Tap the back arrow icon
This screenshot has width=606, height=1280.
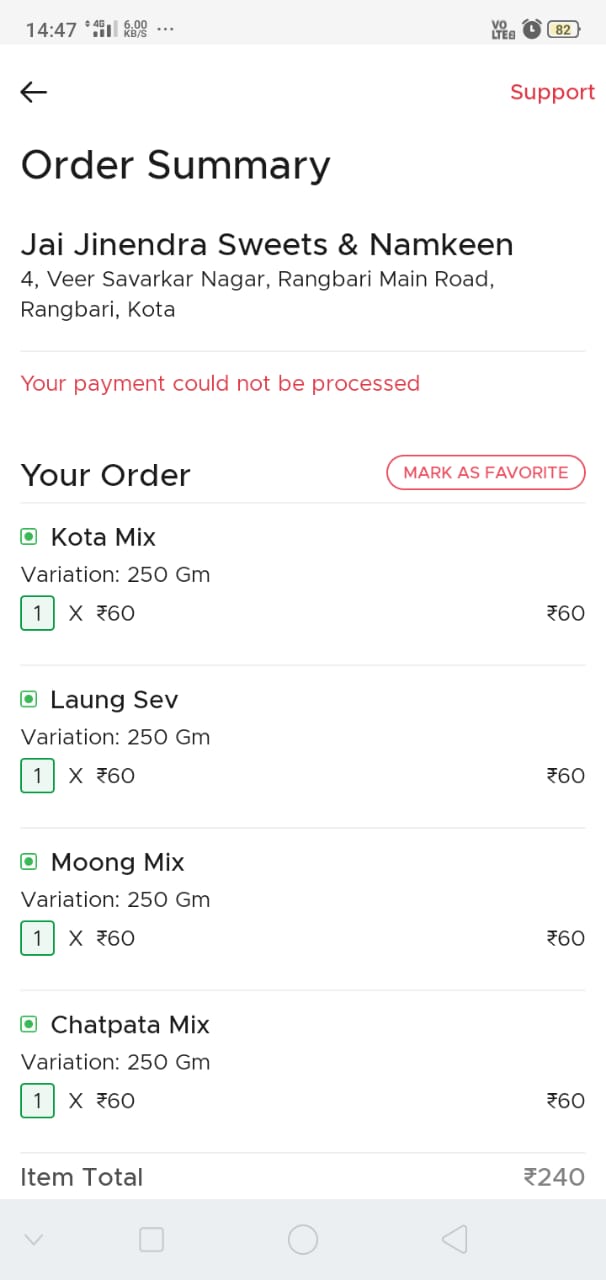(34, 92)
